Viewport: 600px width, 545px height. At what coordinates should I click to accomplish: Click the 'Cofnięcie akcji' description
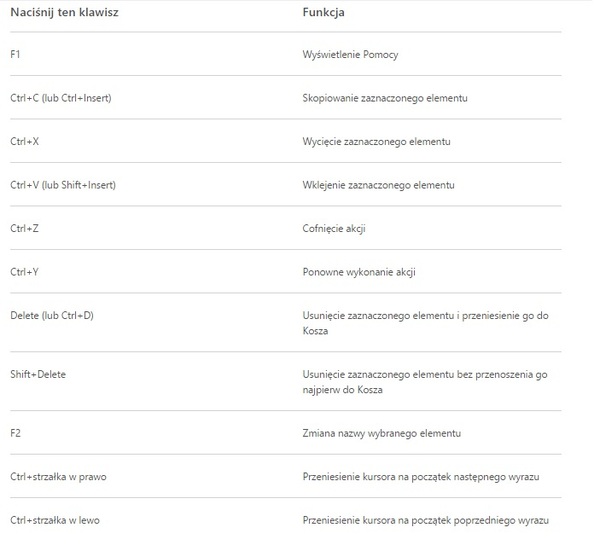[334, 228]
